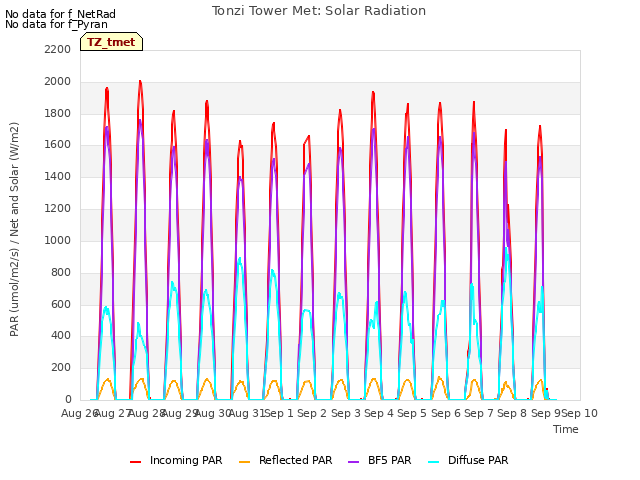Screen dimensions: 640x480
Task: Click the Sep 2 x-axis date label
Action: (312, 413)
